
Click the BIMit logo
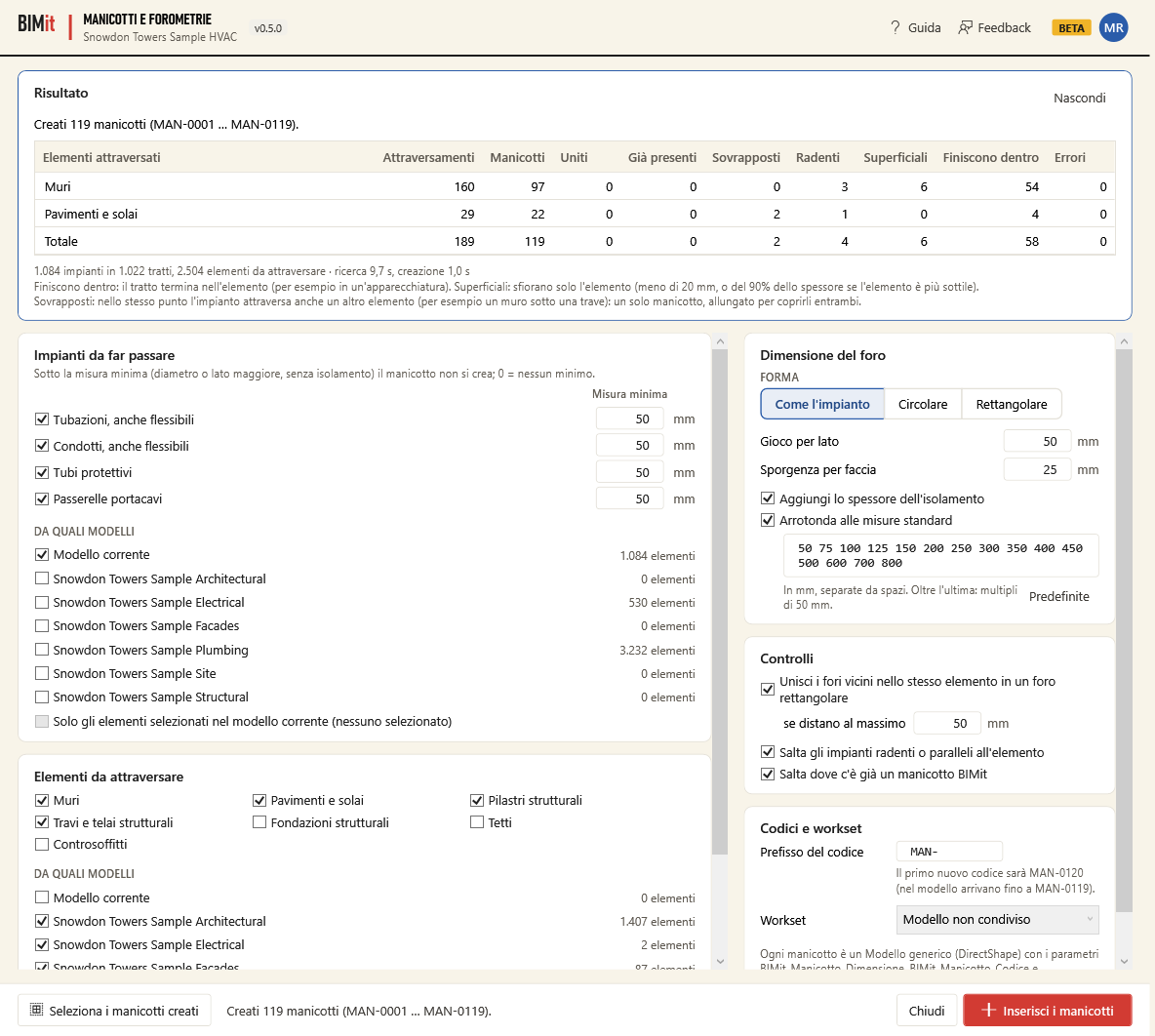coord(36,23)
